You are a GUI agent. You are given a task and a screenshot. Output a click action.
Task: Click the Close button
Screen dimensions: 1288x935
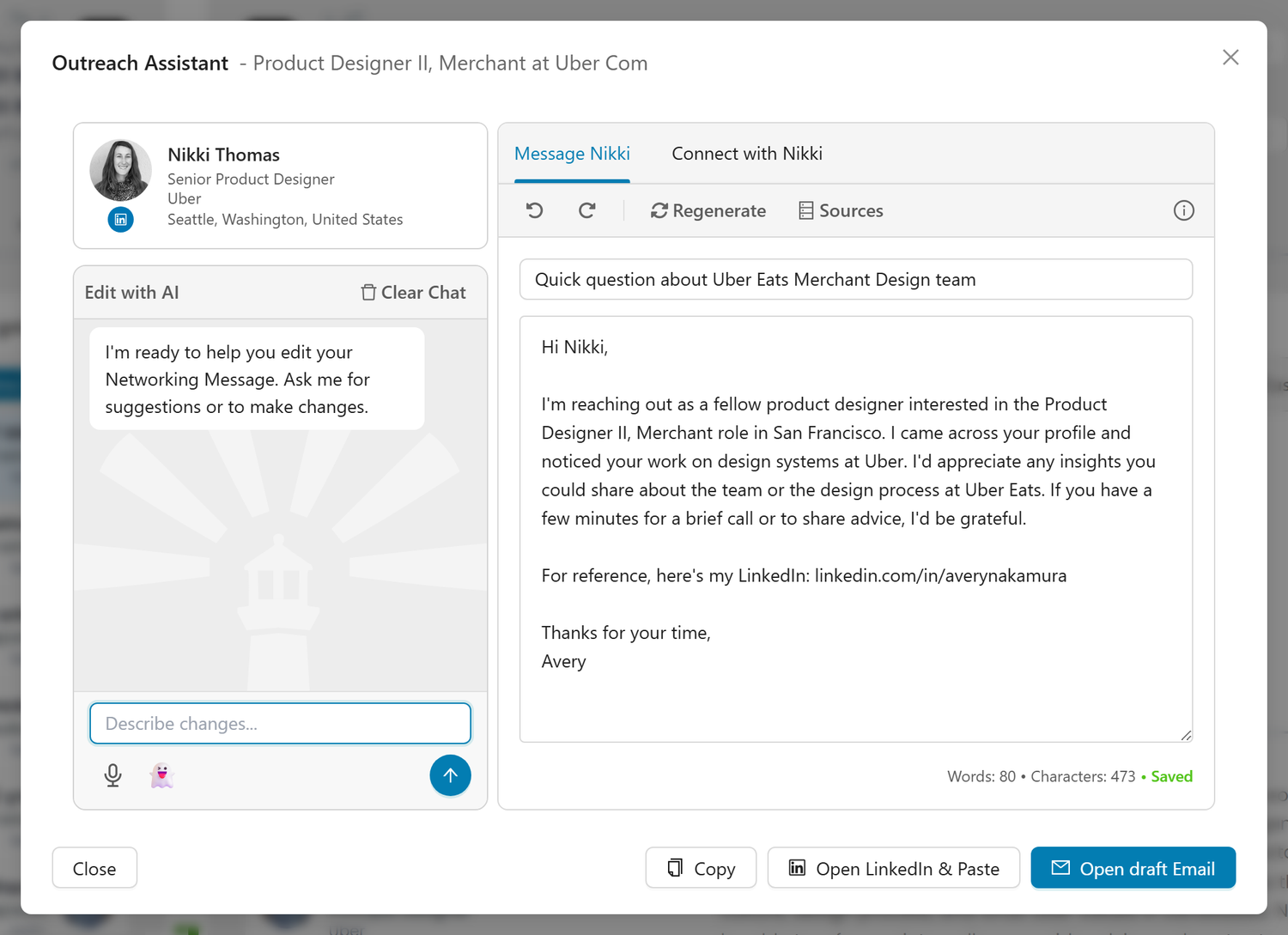tap(94, 868)
